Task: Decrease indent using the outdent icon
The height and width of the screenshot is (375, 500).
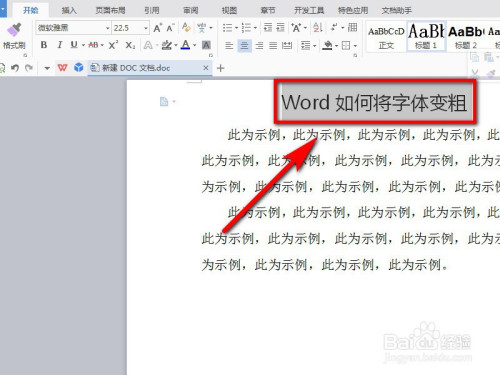Action: (x=268, y=27)
